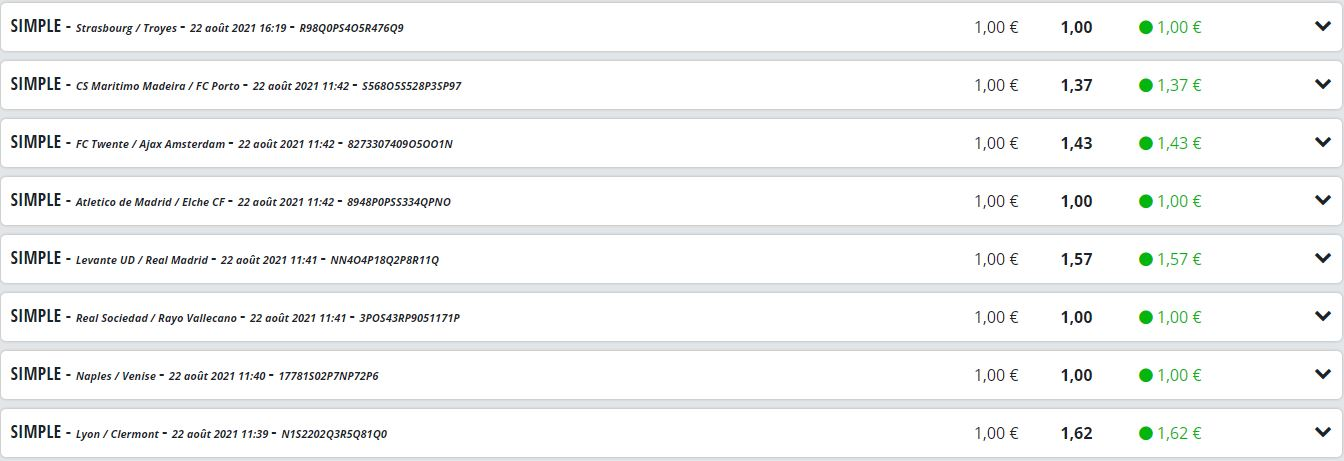Click green status dot beside 1,62 € winnings
Viewport: 1344px width, 461px height.
coord(1146,434)
